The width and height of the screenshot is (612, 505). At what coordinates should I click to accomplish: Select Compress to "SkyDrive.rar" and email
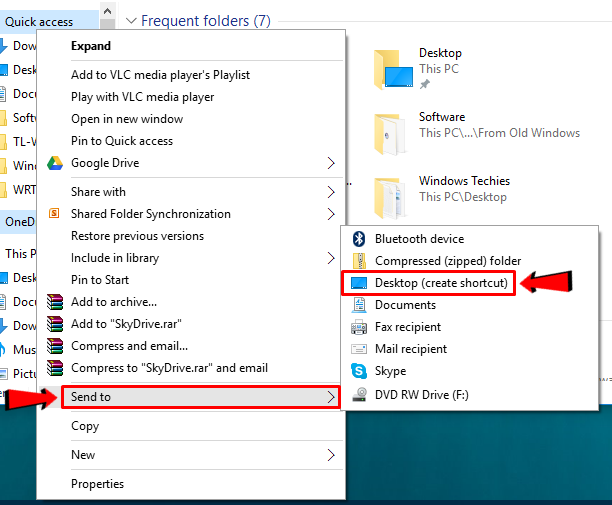click(191, 368)
